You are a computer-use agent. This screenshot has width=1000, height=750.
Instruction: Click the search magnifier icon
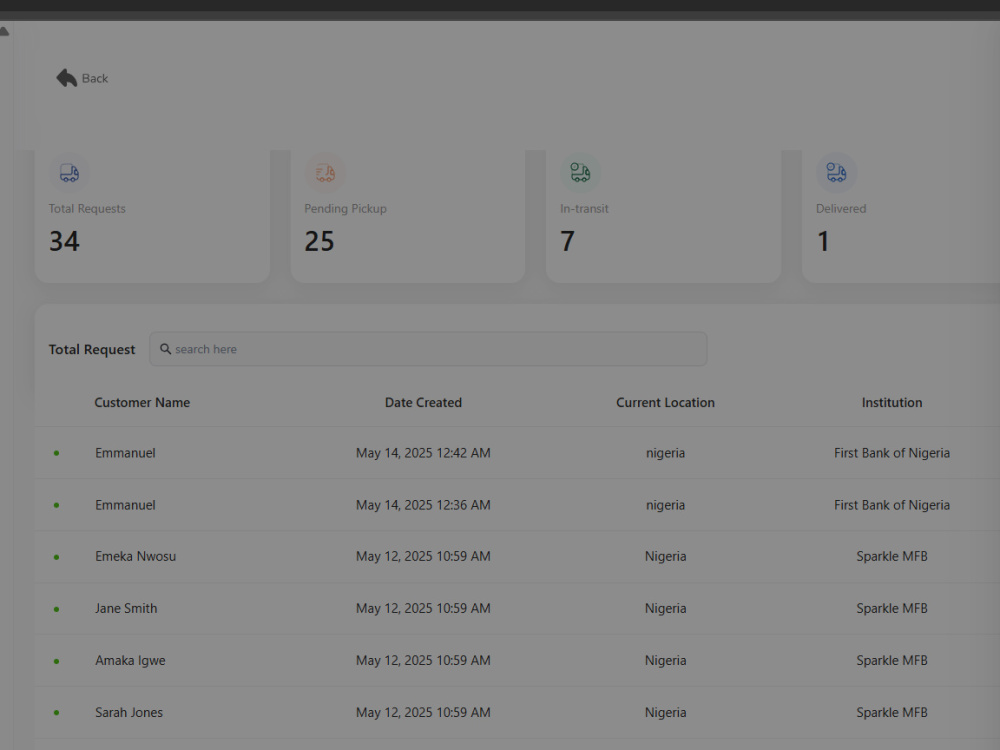click(x=165, y=349)
